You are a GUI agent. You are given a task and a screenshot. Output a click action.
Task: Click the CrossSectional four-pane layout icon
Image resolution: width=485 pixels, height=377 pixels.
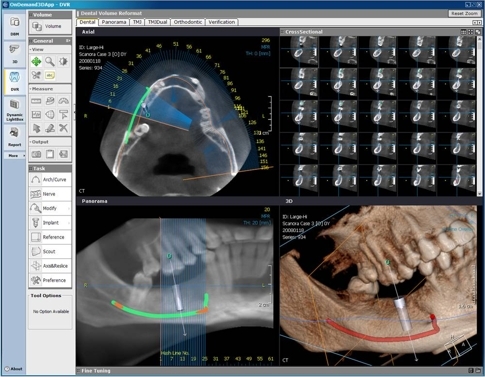471,32
